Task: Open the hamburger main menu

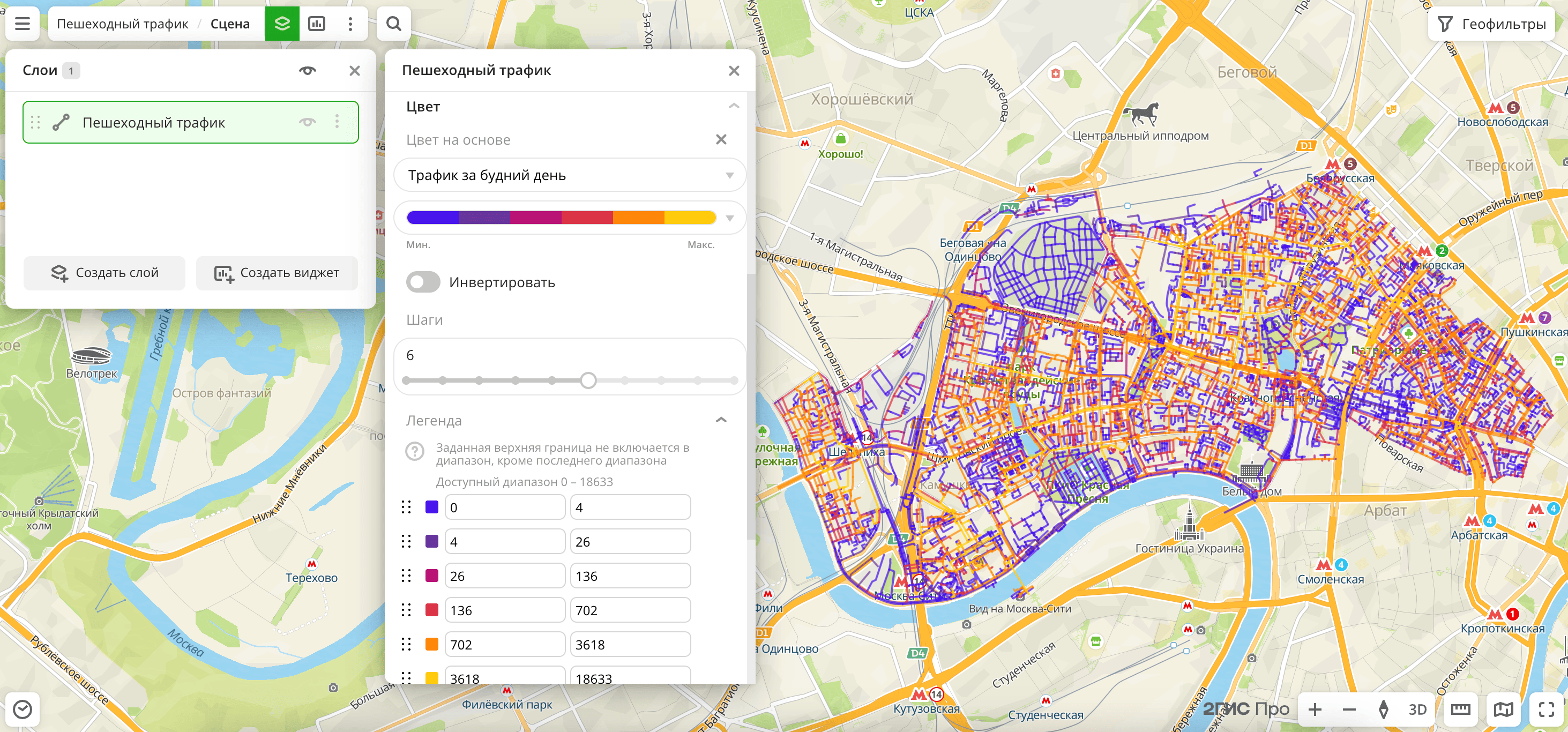Action: click(x=23, y=24)
